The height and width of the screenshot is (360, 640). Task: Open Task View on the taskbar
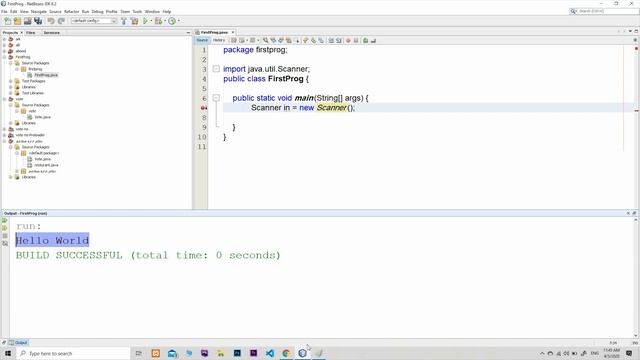click(x=139, y=353)
